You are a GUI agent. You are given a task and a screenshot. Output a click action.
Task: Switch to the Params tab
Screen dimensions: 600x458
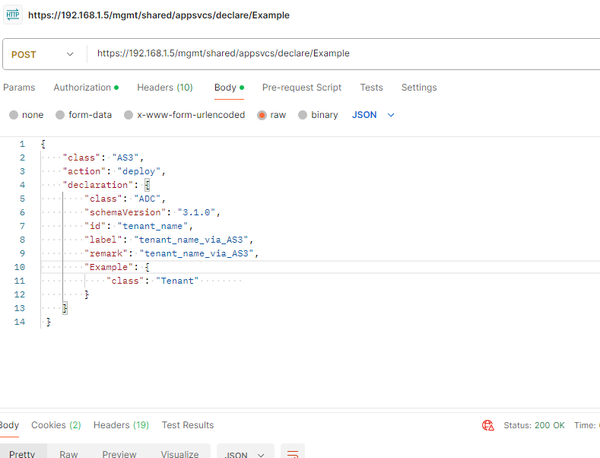pos(19,88)
